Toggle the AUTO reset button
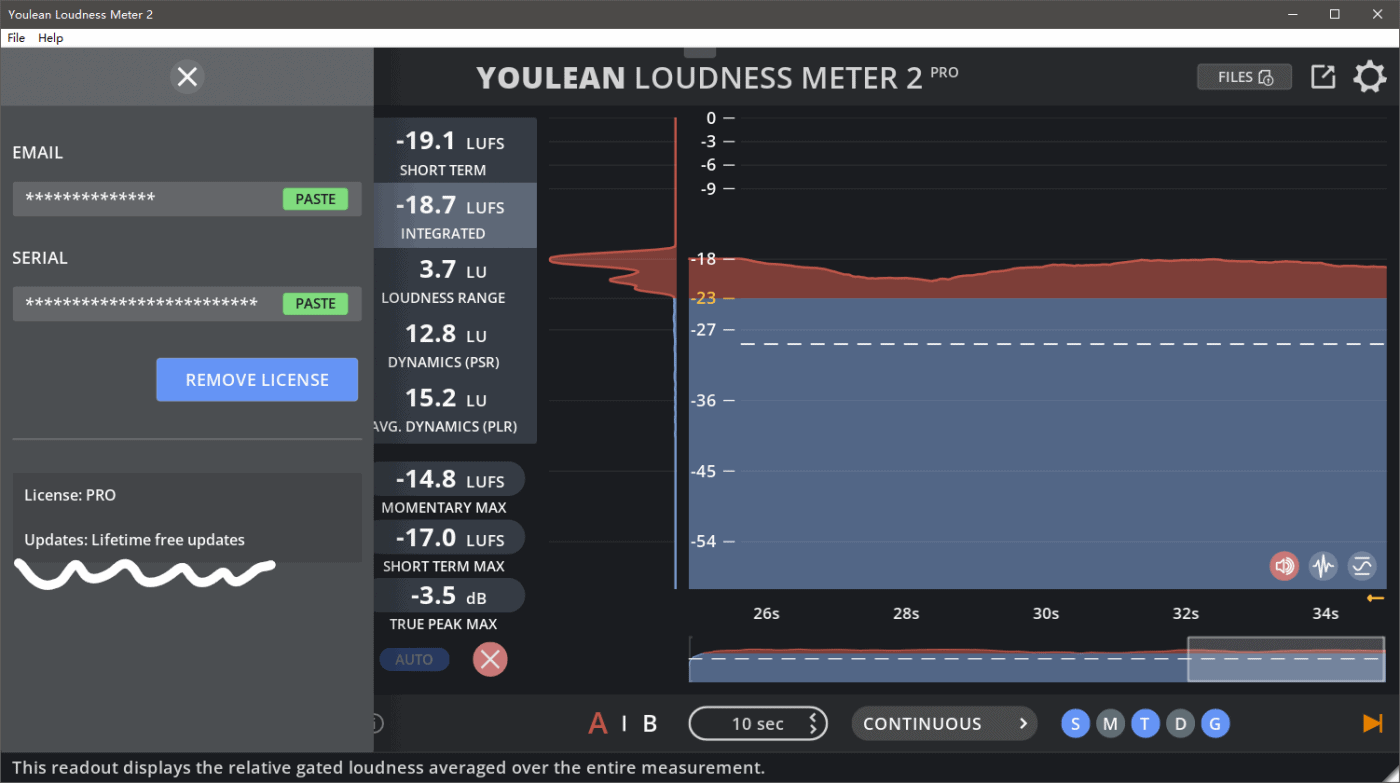 coord(414,659)
